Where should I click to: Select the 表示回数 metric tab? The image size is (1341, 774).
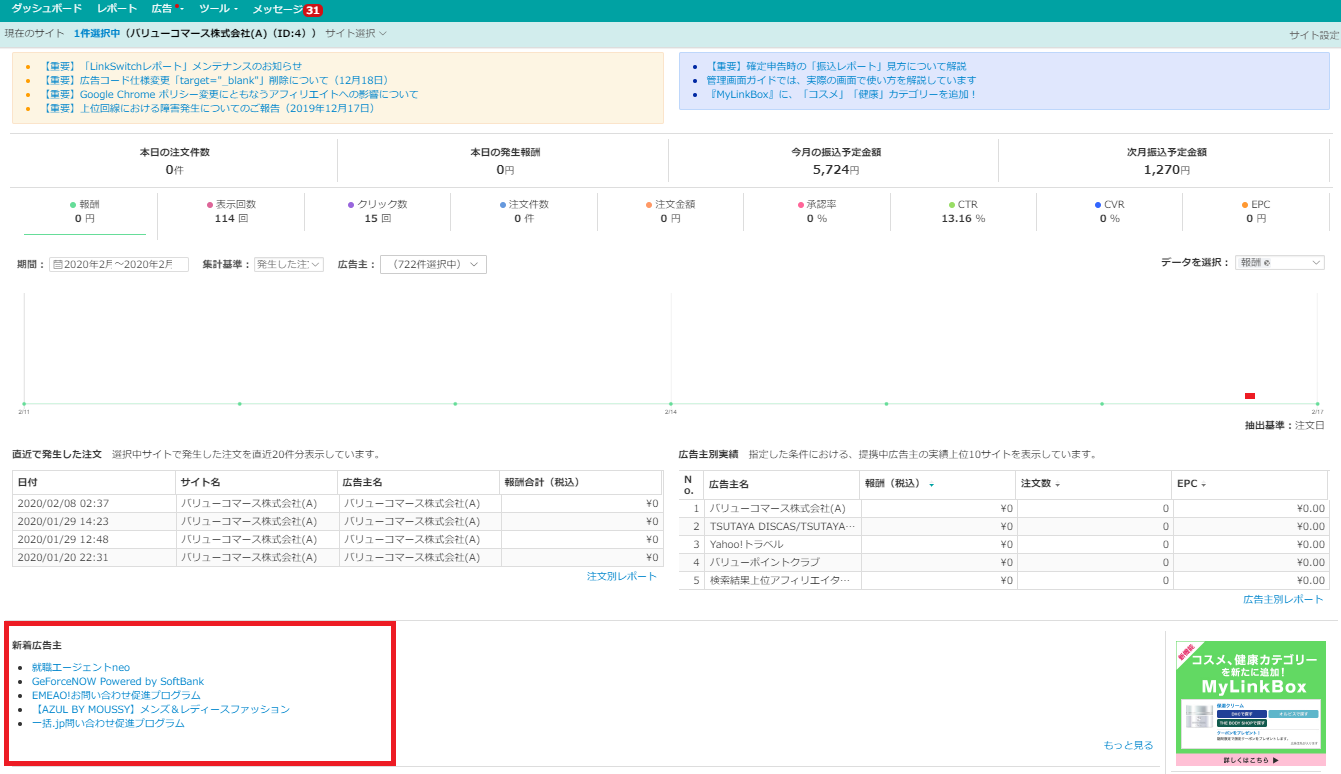(231, 211)
